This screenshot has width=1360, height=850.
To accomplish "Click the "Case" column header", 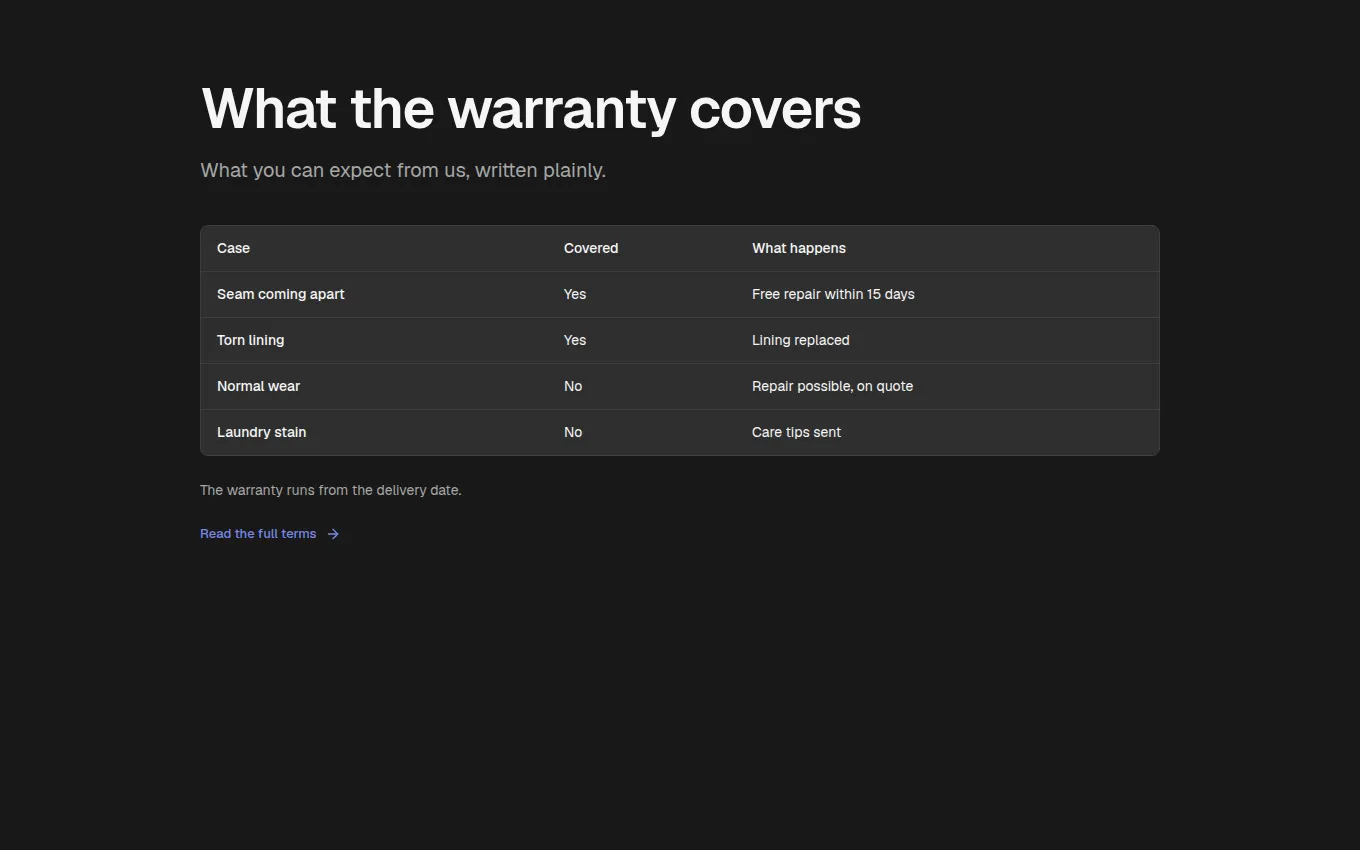I will [x=374, y=248].
